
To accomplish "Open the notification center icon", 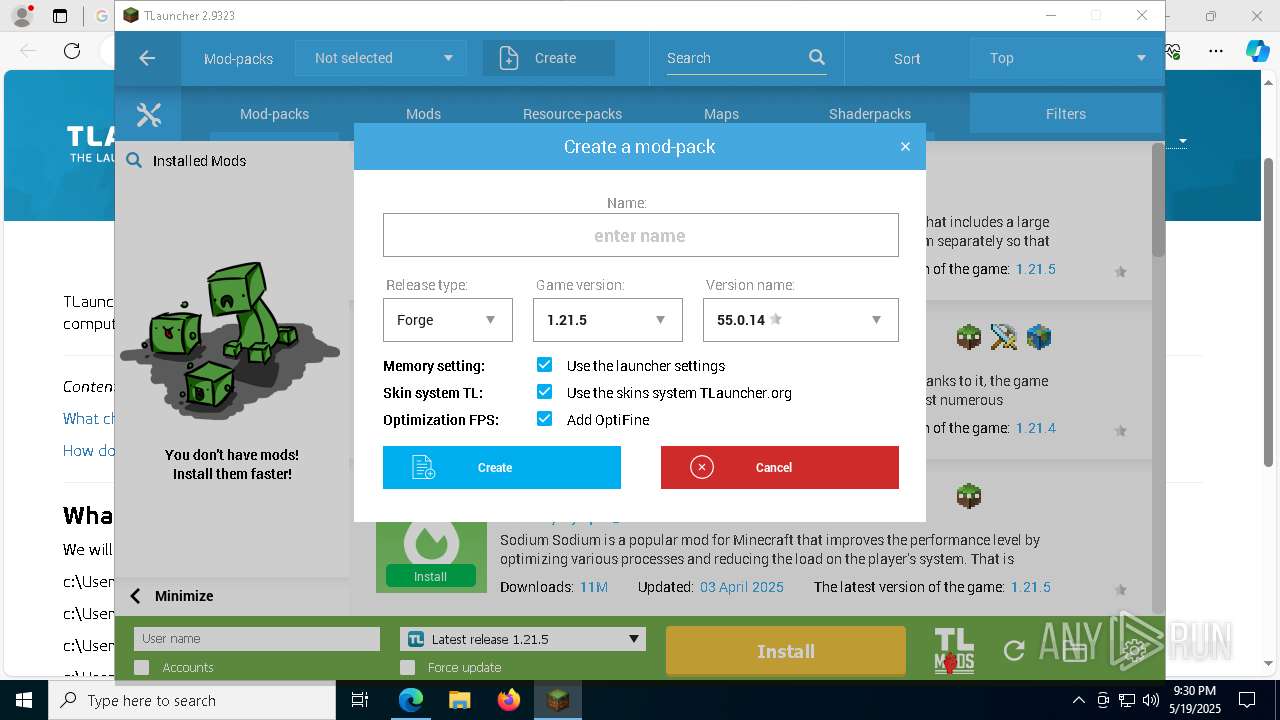I will [1247, 700].
